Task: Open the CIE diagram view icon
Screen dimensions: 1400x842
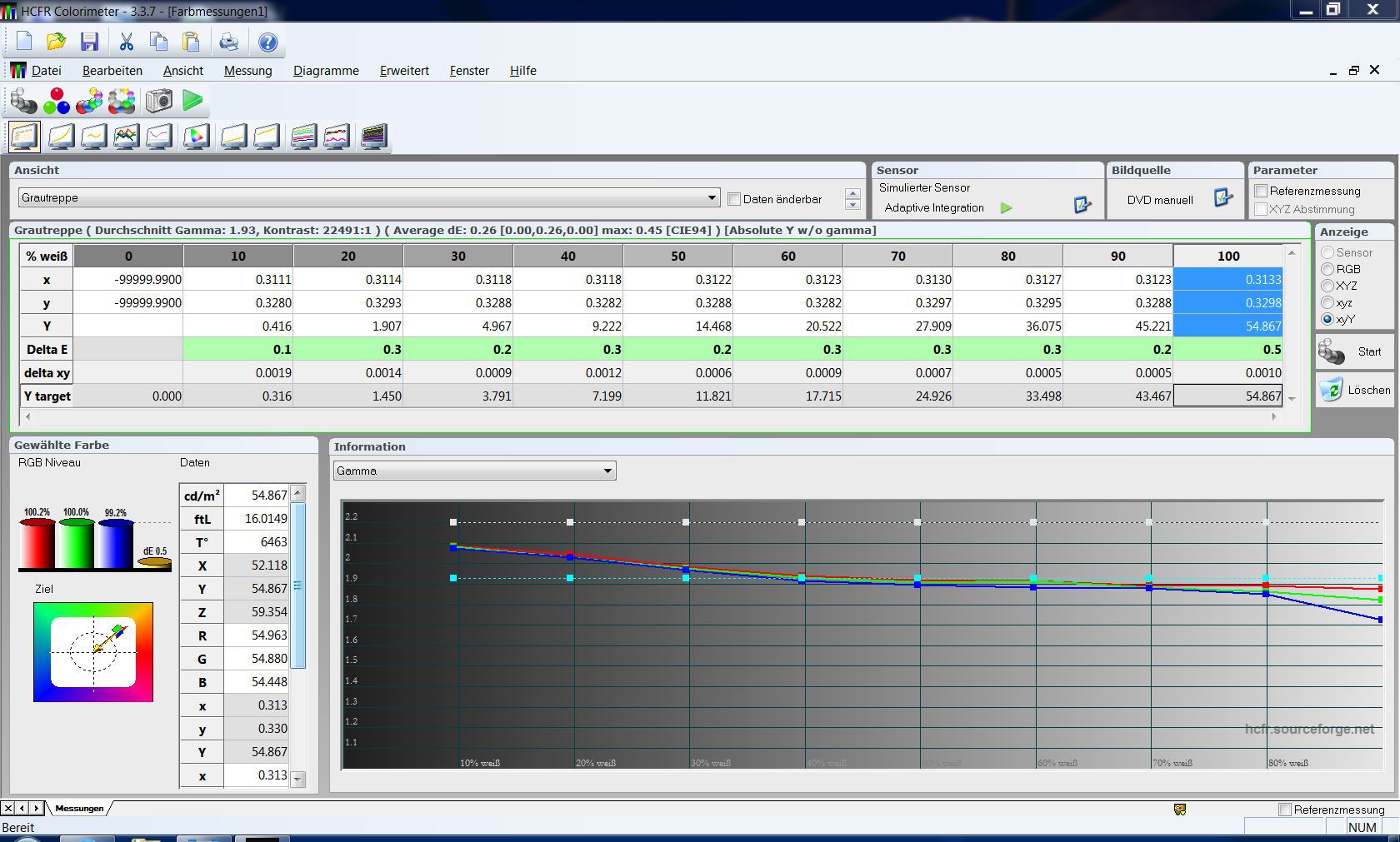Action: 196,137
